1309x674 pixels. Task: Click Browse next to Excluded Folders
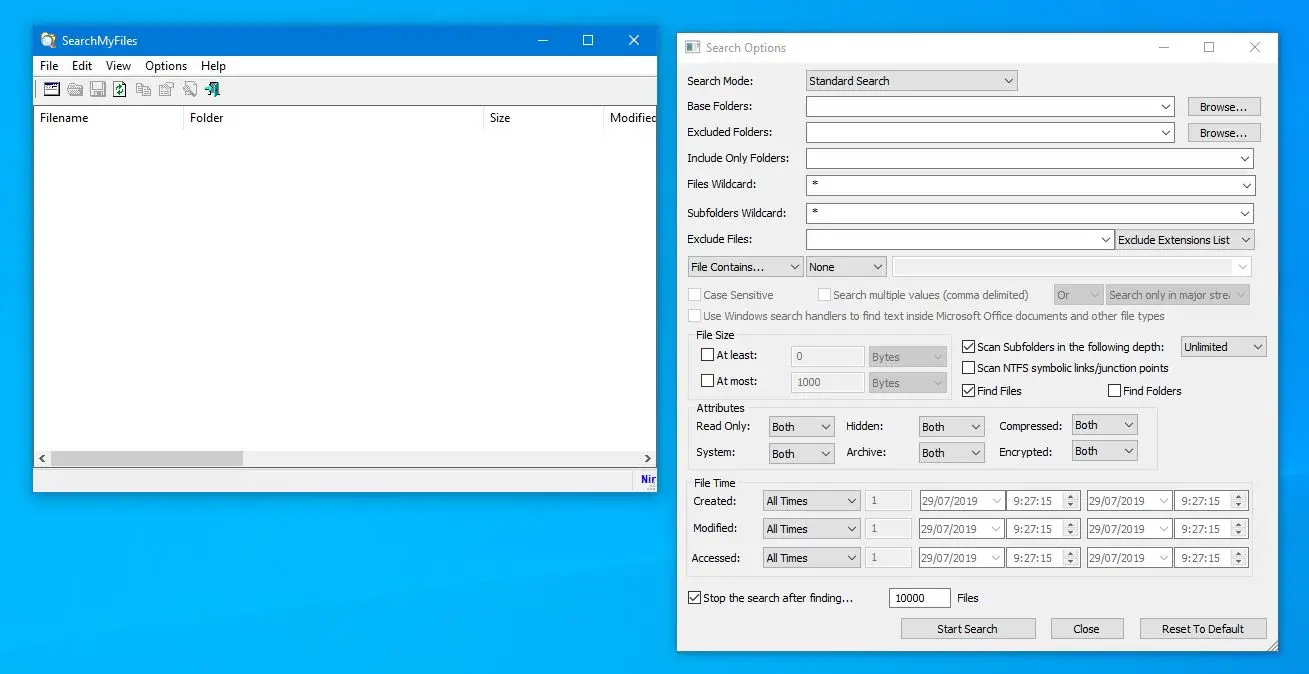[x=1224, y=132]
